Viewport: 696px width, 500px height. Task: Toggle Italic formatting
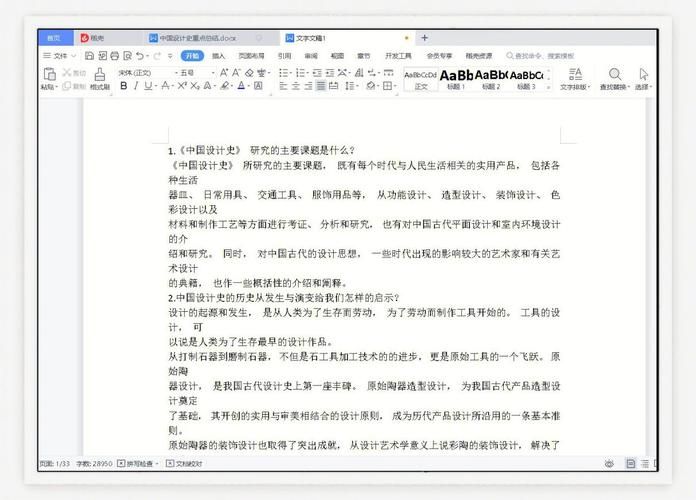tap(136, 86)
